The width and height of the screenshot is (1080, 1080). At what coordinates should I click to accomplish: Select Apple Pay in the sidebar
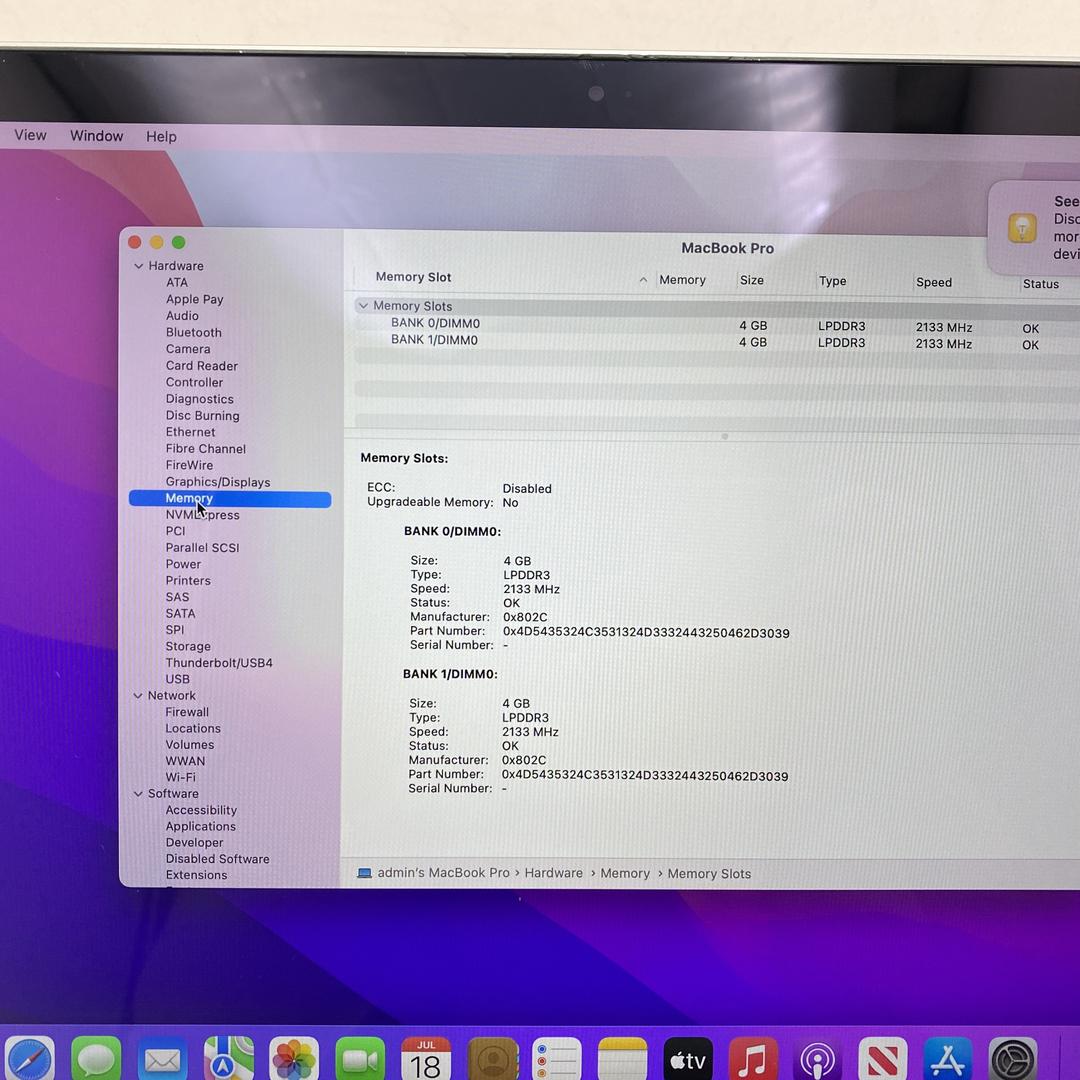(x=194, y=299)
